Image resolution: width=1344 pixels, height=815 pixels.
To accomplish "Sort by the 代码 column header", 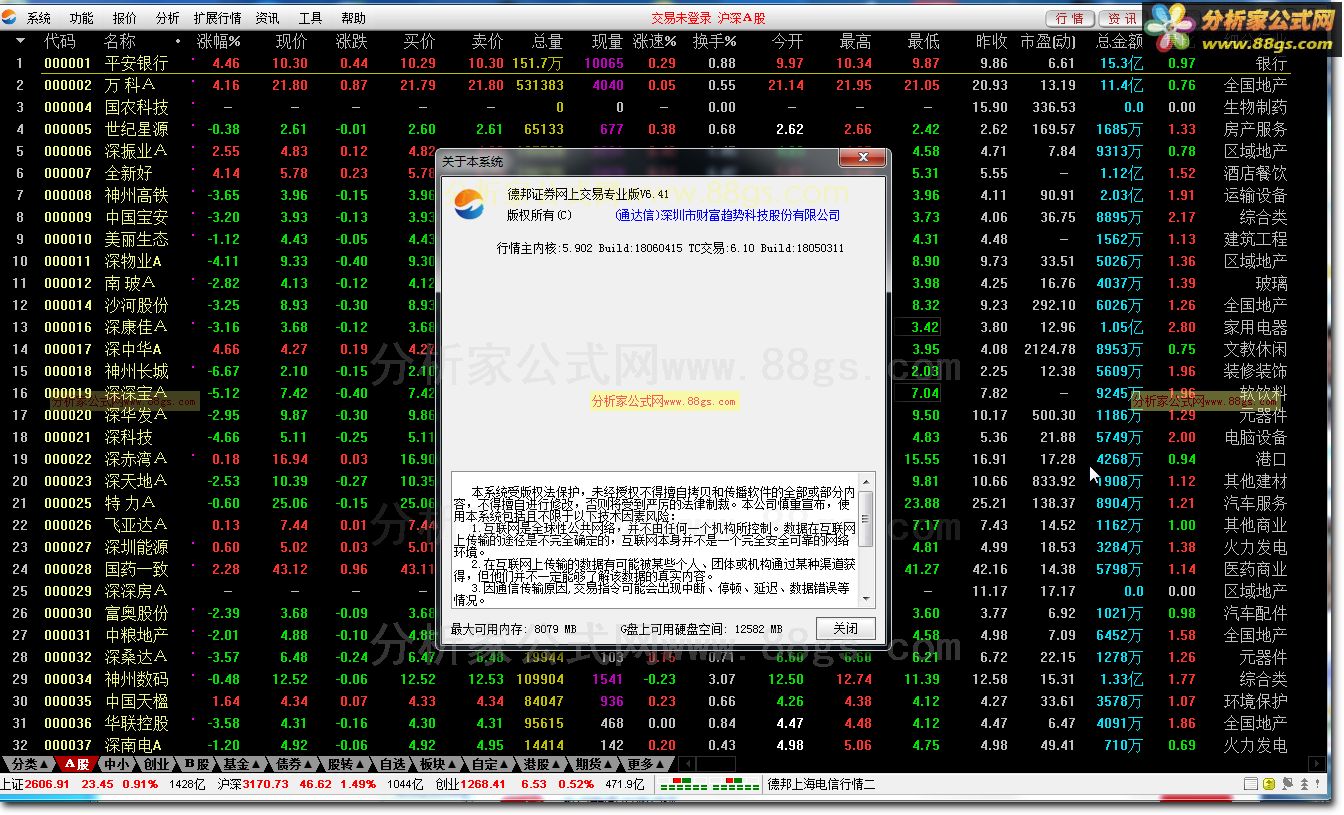I will (x=59, y=41).
